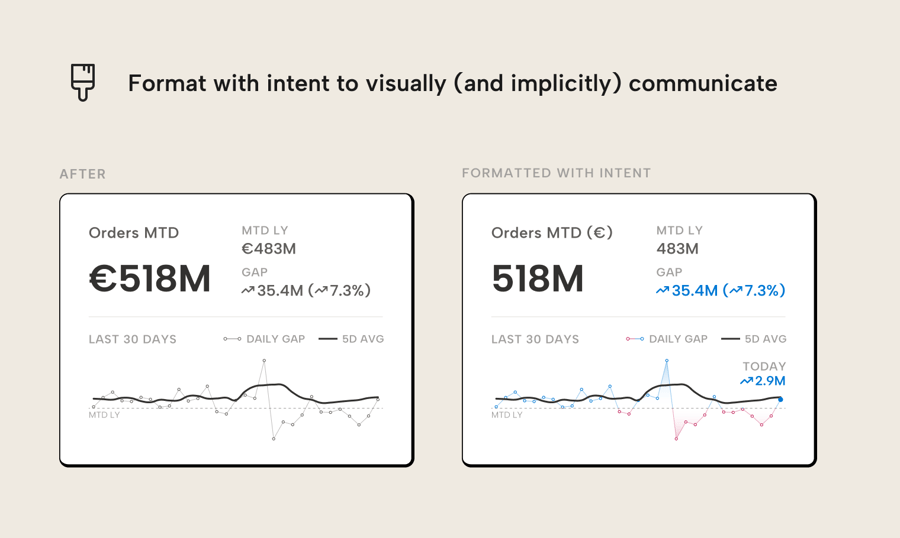Click the red-and-blue DAILY GAP legend marker

(635, 339)
